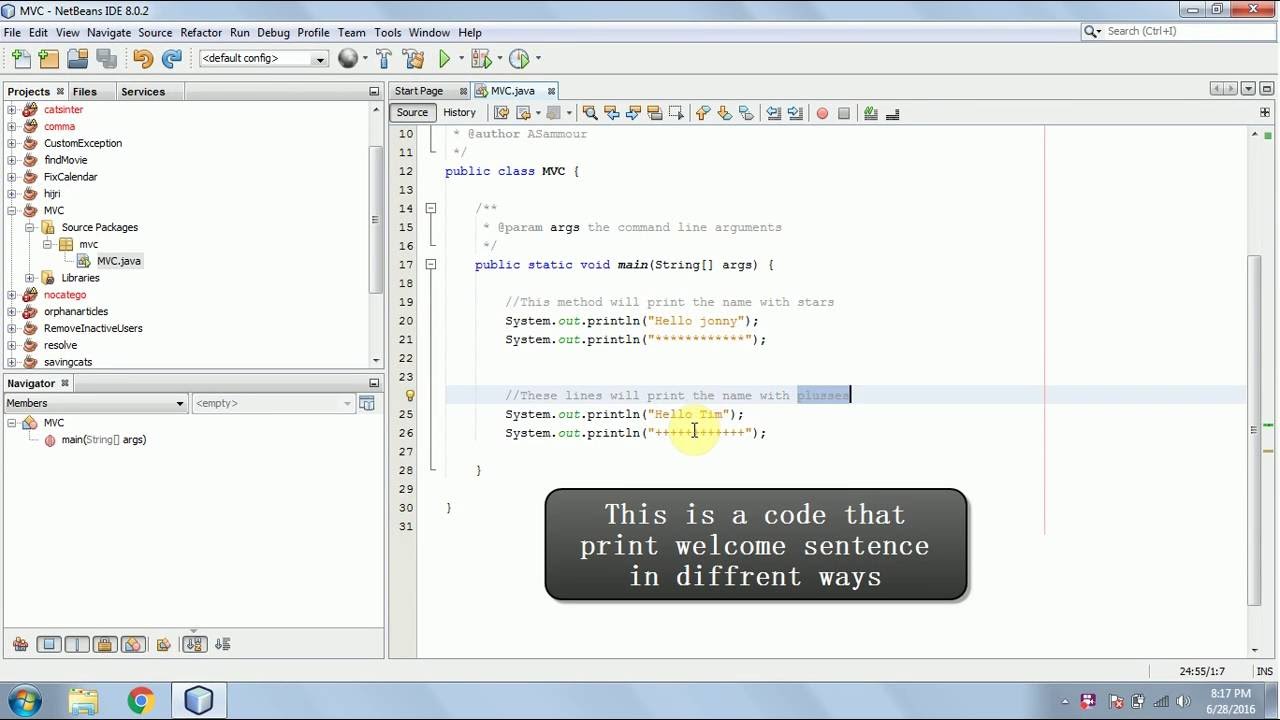Click Shift Line Left icon

tap(773, 113)
